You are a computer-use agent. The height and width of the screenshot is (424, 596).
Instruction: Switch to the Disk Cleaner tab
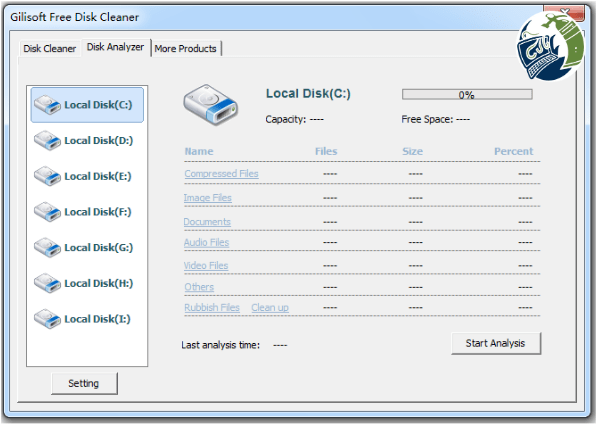tap(49, 49)
